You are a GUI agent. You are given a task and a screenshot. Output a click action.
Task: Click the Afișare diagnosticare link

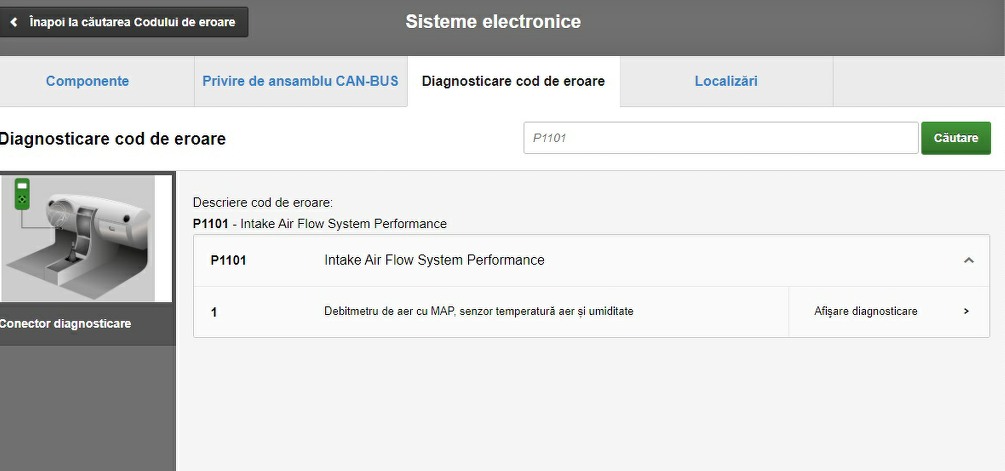[865, 311]
